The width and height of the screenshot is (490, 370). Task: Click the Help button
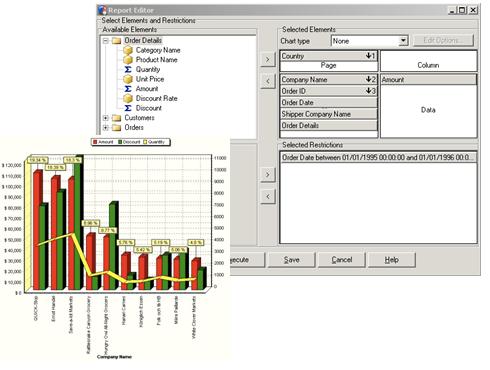(x=392, y=260)
